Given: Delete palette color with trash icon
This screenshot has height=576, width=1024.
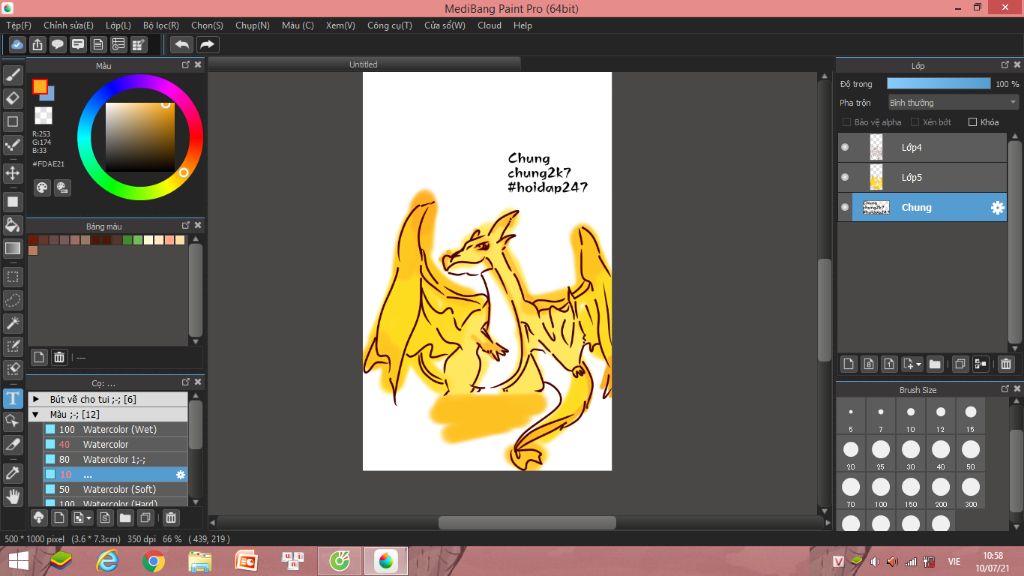Looking at the screenshot, I should [59, 357].
